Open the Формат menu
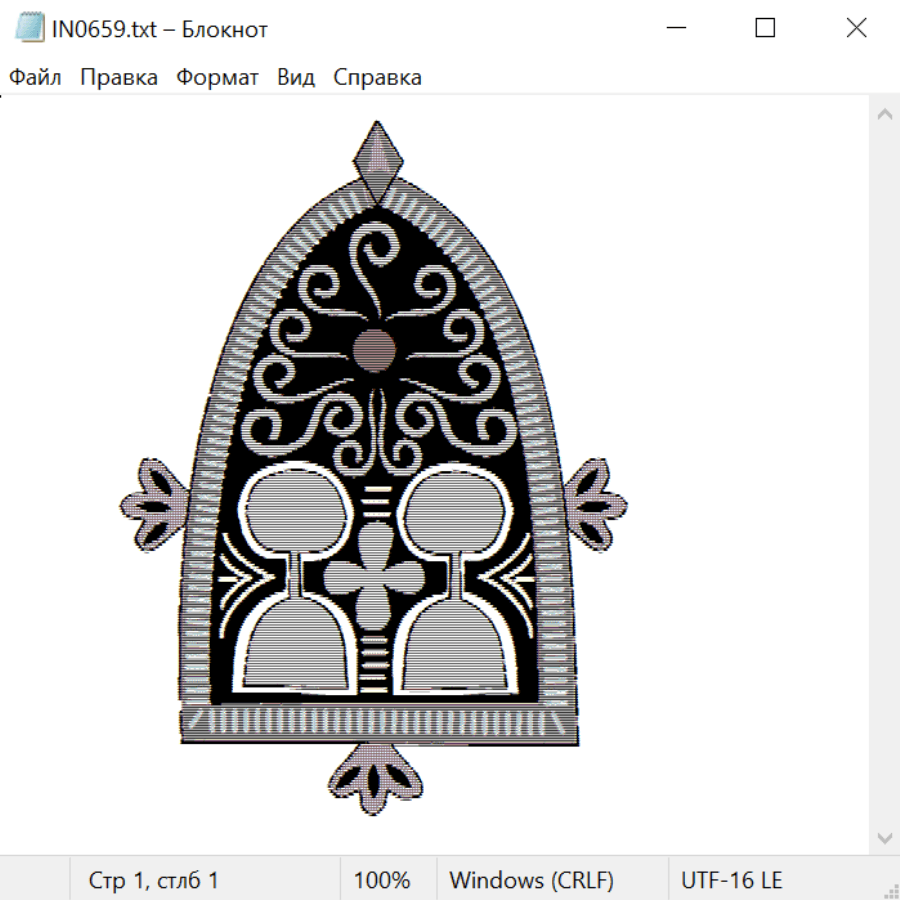 click(x=217, y=78)
